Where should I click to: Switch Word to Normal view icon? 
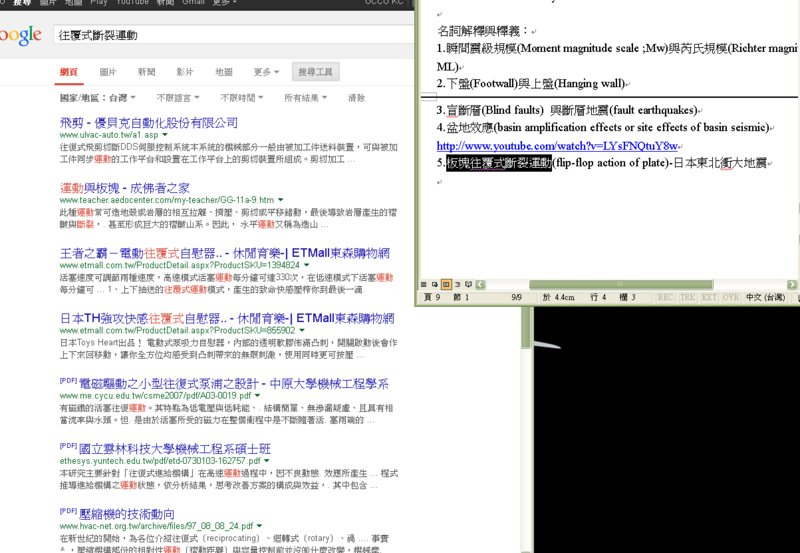423,285
